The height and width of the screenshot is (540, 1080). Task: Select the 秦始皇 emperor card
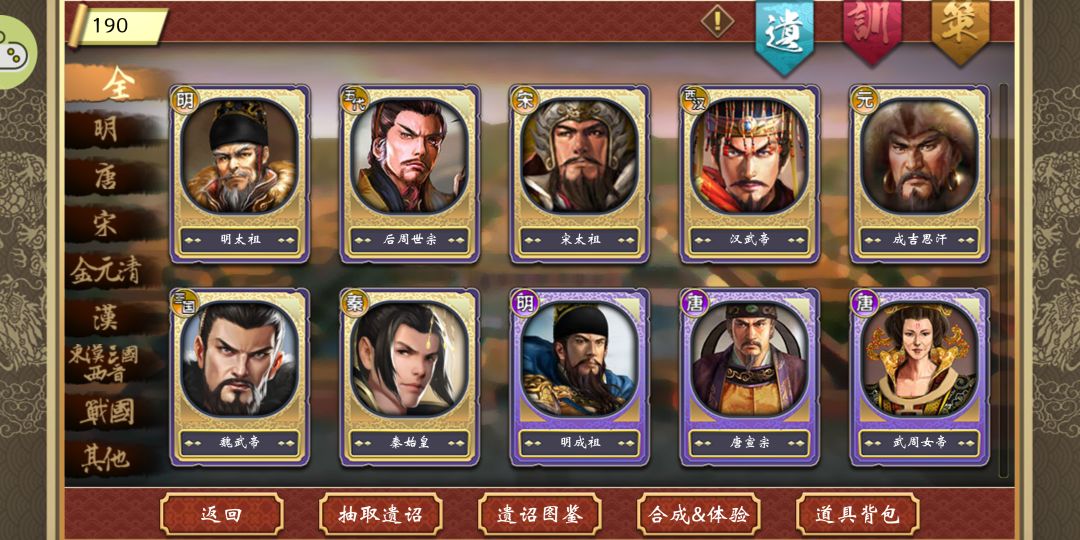click(x=410, y=377)
